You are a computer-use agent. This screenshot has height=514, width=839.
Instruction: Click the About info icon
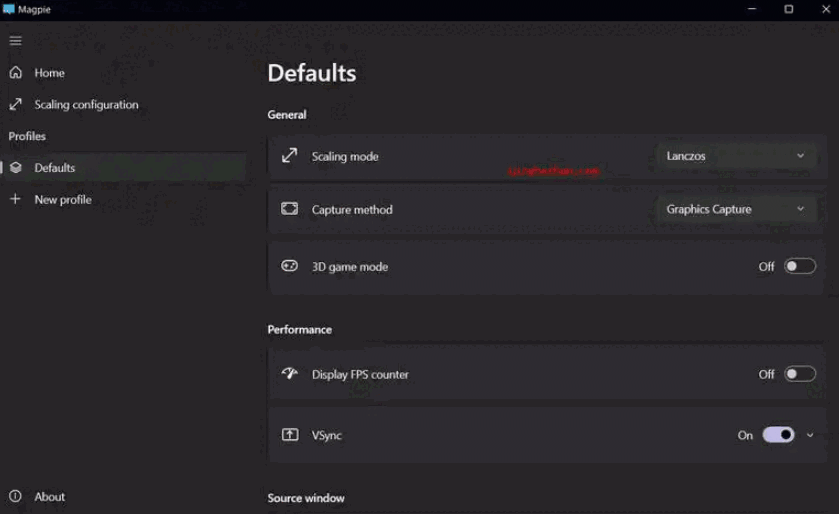click(16, 496)
